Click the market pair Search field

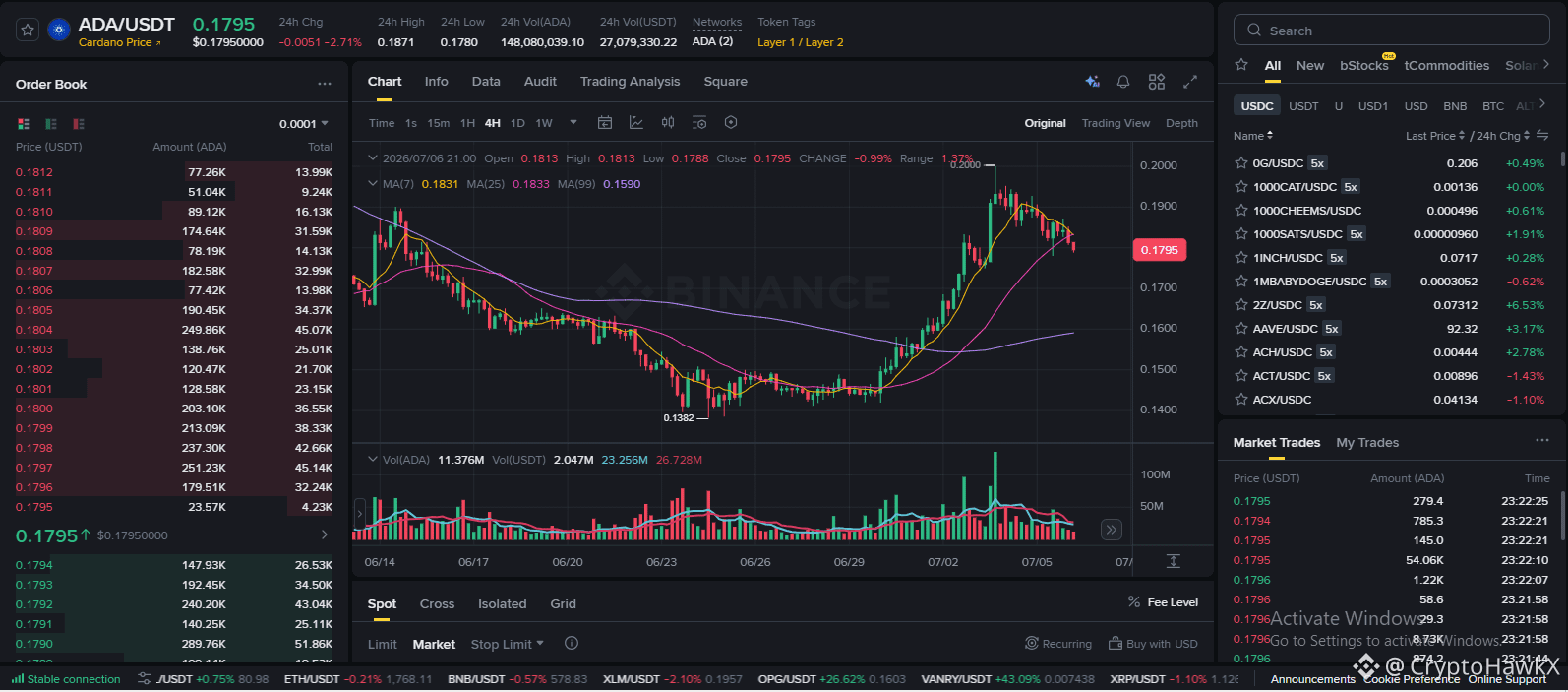tap(1391, 31)
